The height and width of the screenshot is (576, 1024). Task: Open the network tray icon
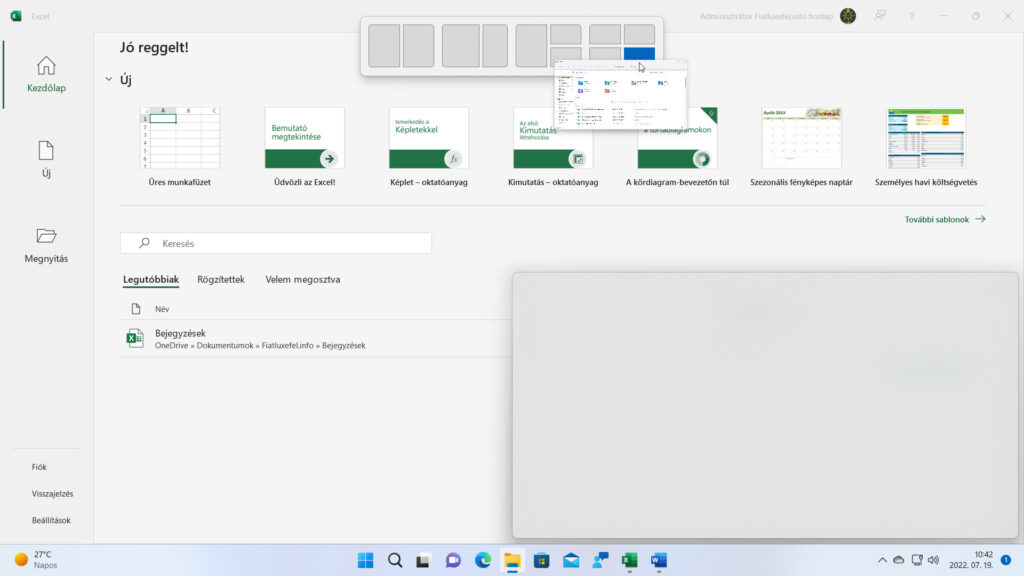point(917,560)
